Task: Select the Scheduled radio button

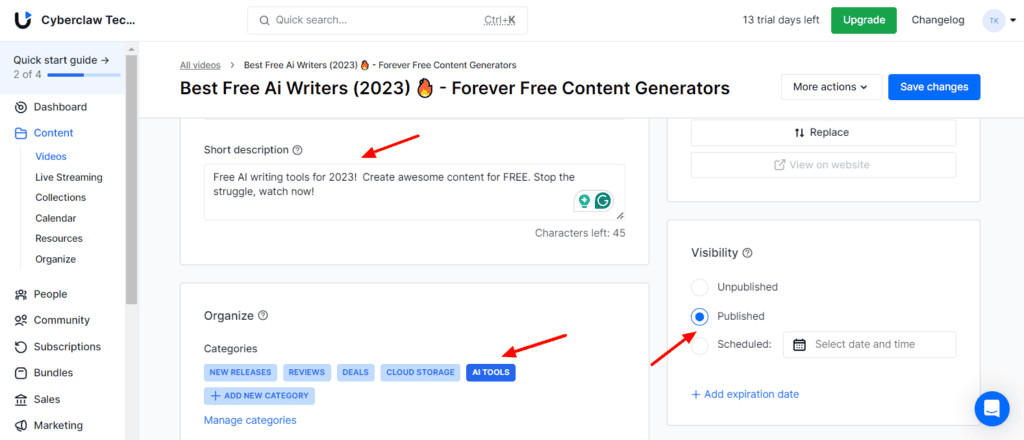Action: 699,345
